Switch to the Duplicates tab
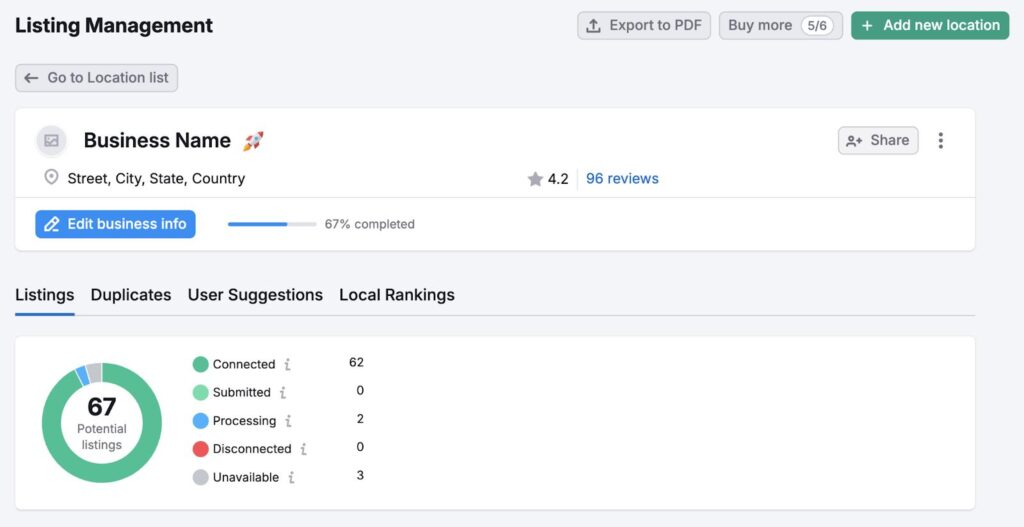Viewport: 1024px width, 527px height. point(131,295)
